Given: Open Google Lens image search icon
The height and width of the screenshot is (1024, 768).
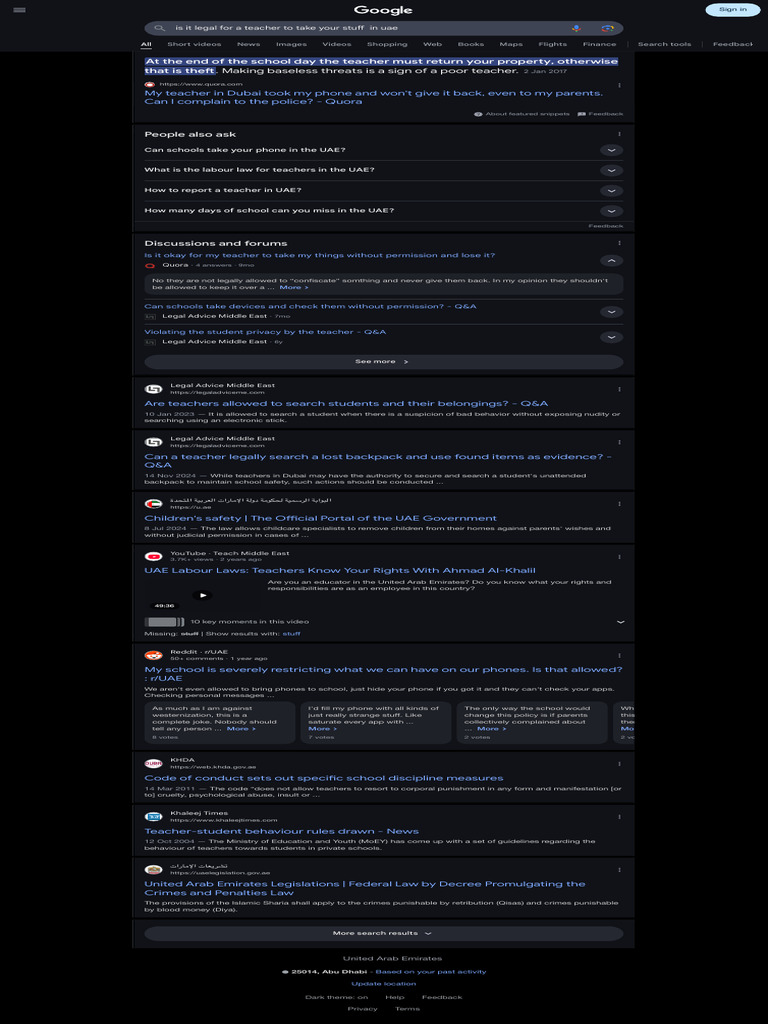Looking at the screenshot, I should click(x=607, y=28).
